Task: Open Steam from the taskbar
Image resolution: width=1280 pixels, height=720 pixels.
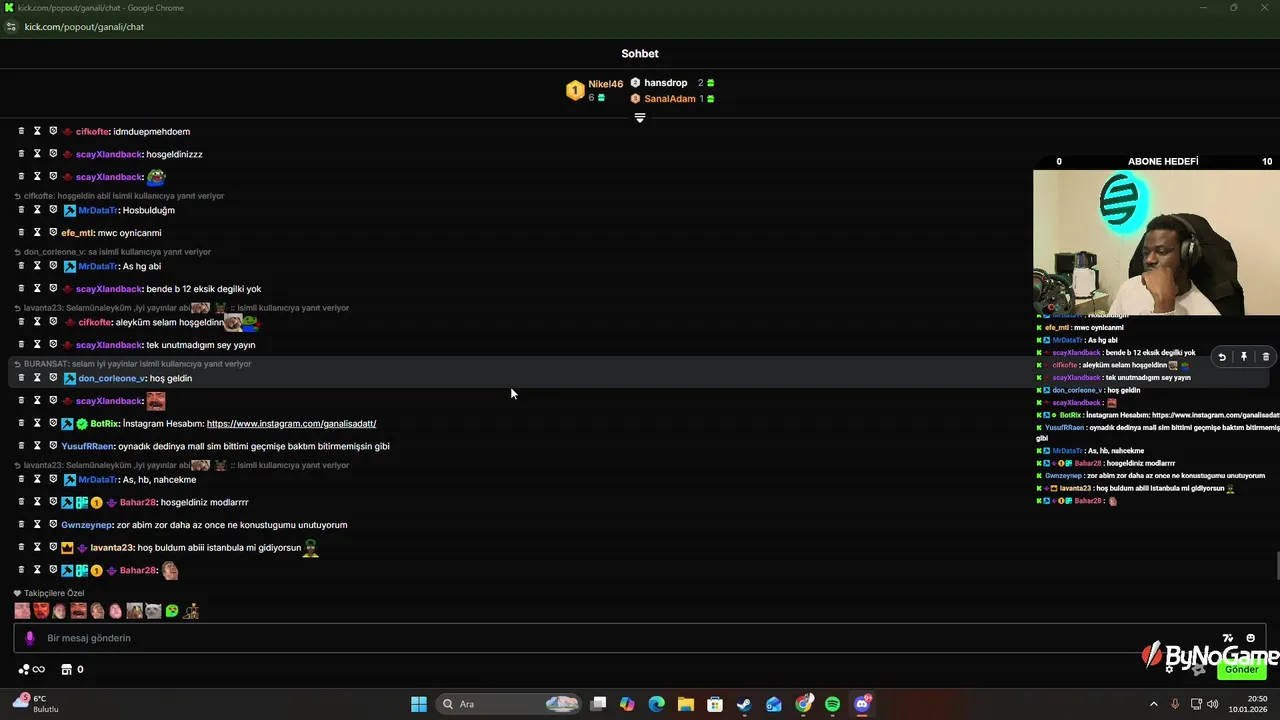Action: click(x=744, y=704)
